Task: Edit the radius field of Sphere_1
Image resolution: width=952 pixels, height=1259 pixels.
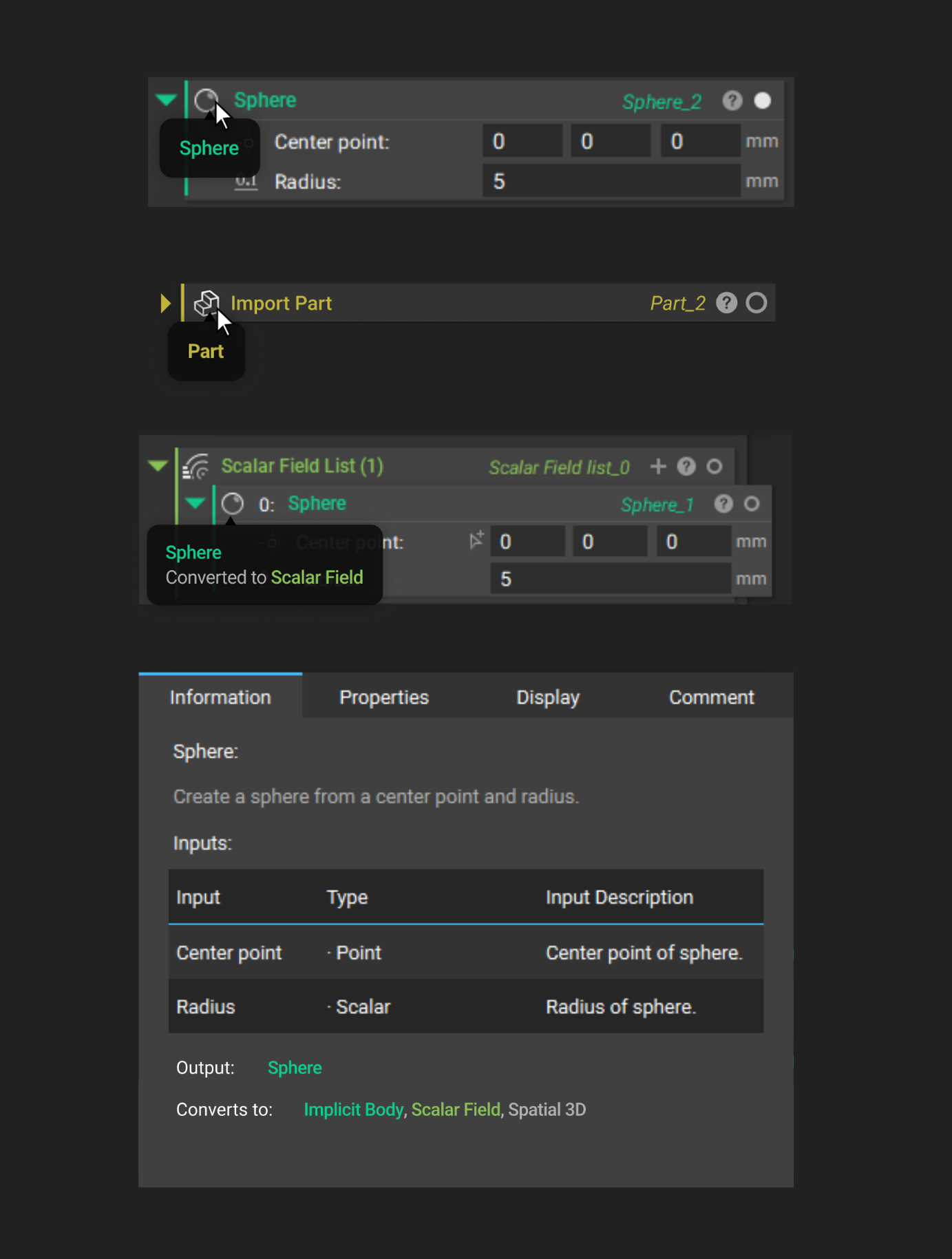Action: (611, 579)
